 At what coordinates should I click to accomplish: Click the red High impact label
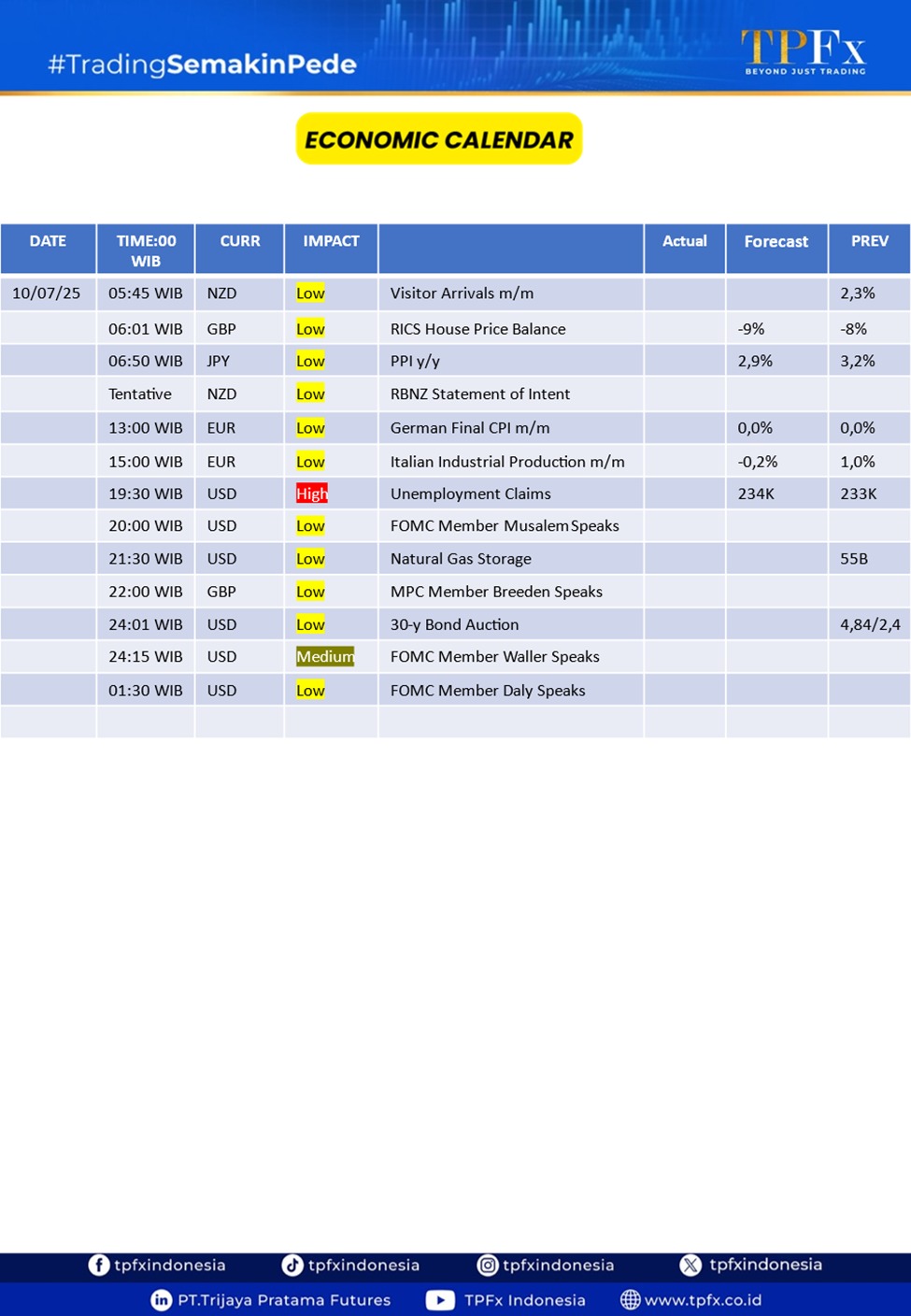(x=311, y=493)
